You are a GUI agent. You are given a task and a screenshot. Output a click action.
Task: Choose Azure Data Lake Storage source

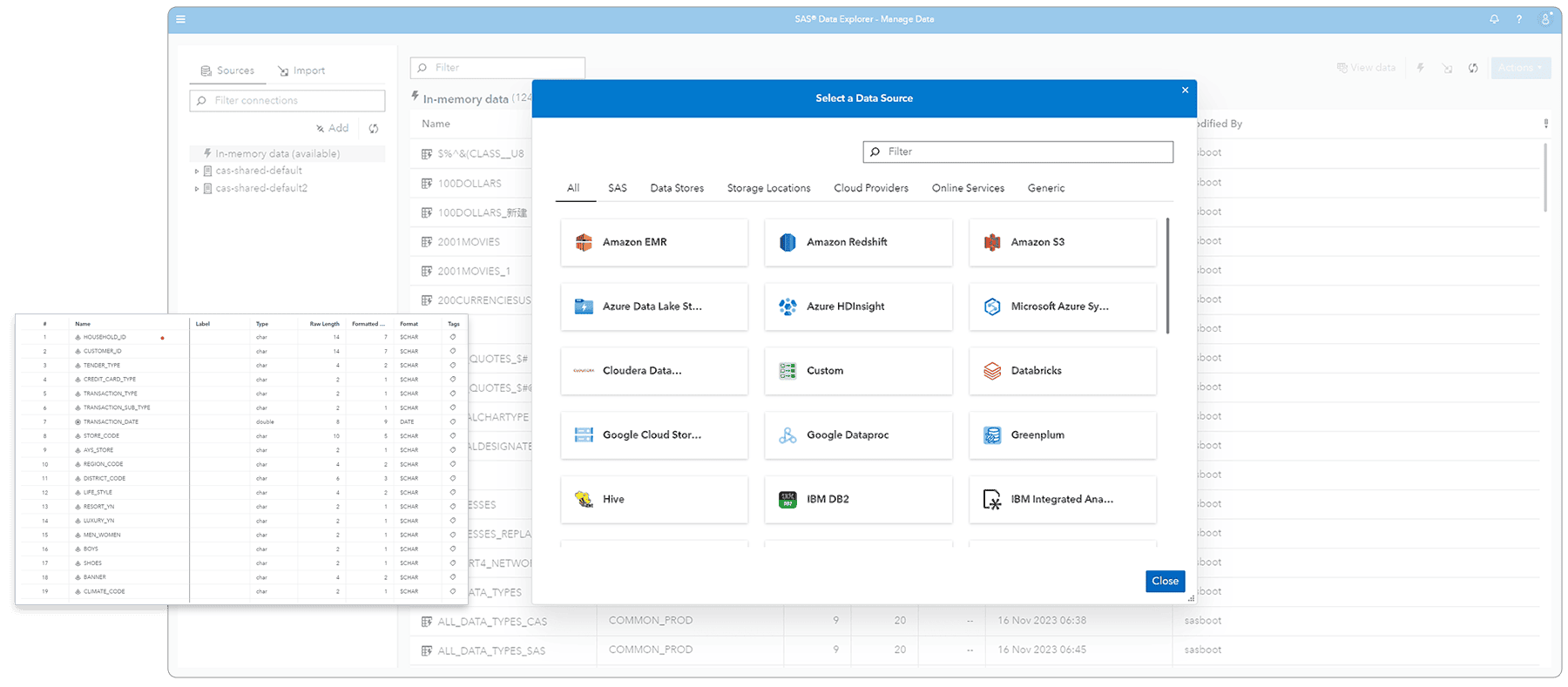pyautogui.click(x=654, y=306)
